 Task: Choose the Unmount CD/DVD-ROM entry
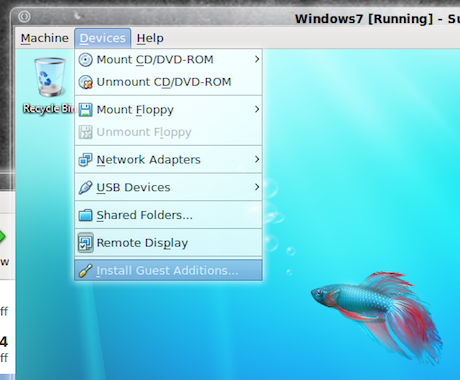pos(168,82)
